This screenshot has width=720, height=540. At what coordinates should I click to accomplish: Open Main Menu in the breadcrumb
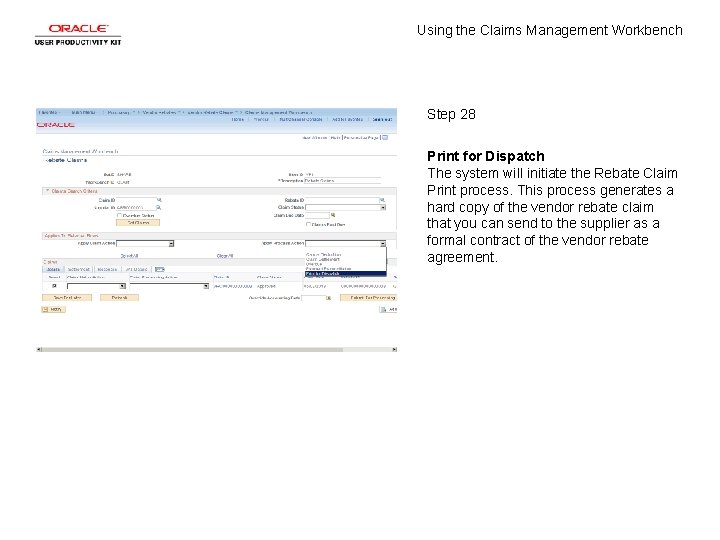84,112
